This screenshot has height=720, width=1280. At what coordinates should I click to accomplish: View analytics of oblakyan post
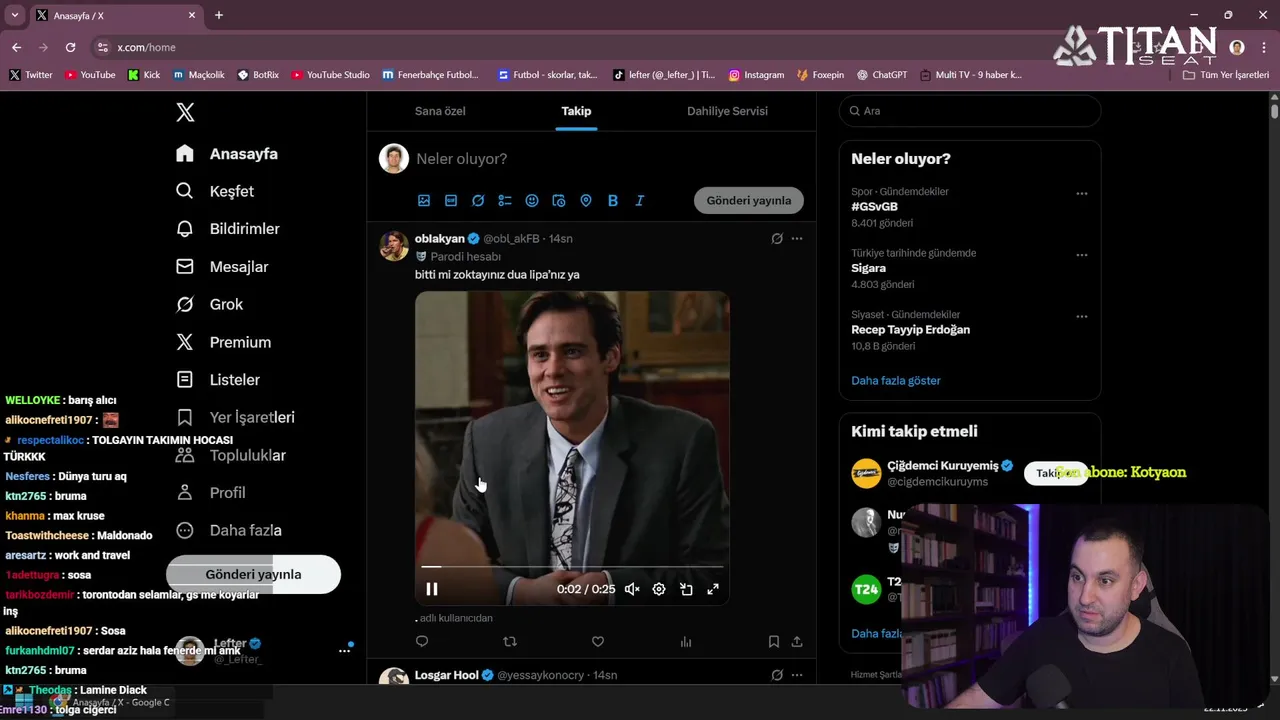click(686, 642)
